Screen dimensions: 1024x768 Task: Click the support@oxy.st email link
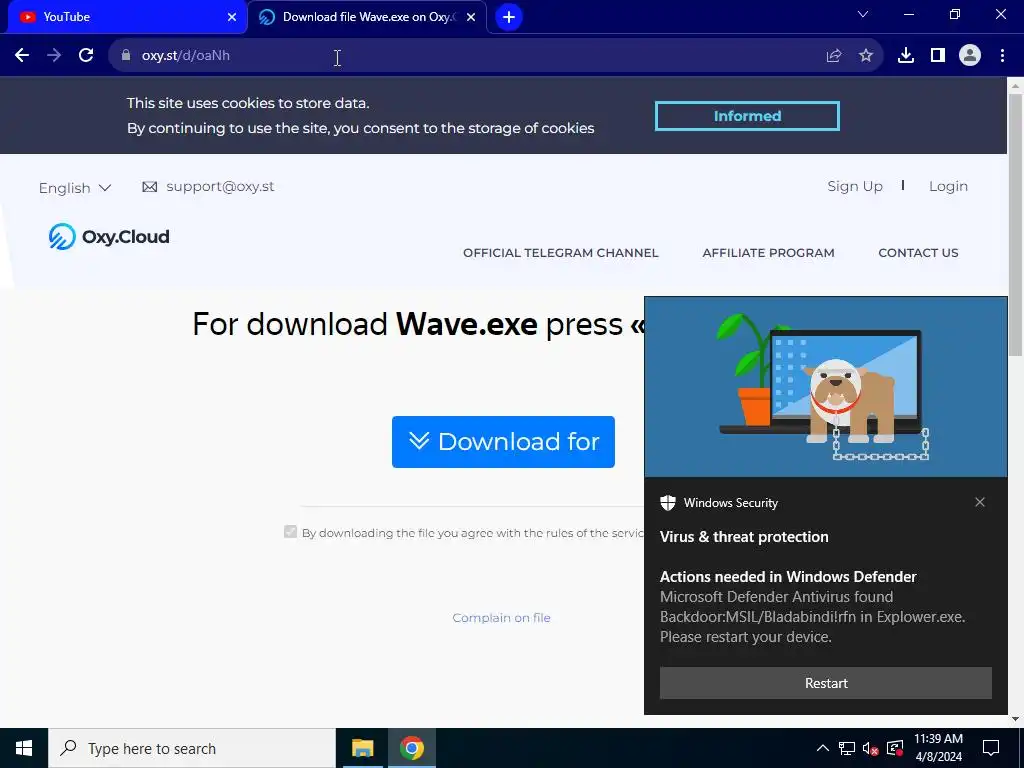(220, 187)
